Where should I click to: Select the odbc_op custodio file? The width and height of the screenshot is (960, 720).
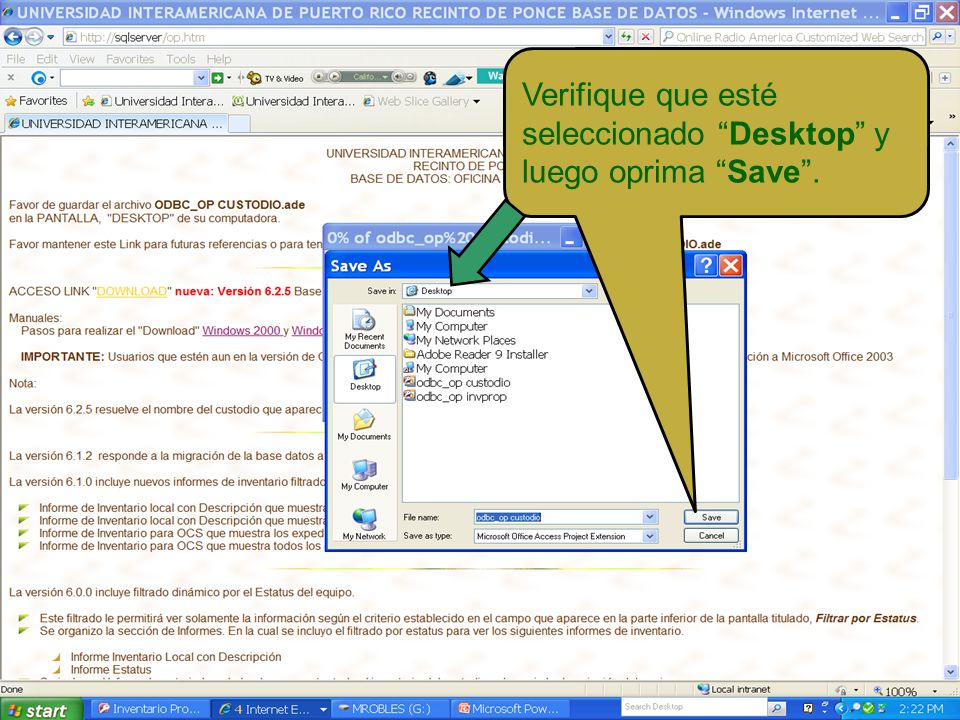(x=457, y=383)
